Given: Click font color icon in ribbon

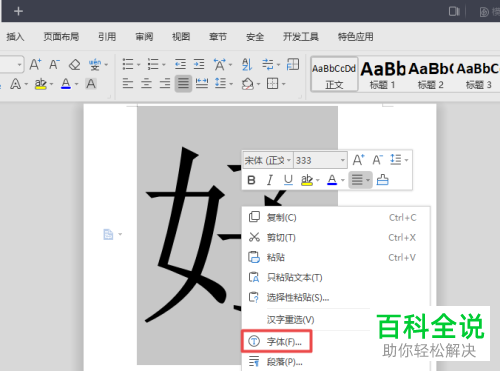Looking at the screenshot, I should click(x=66, y=83).
